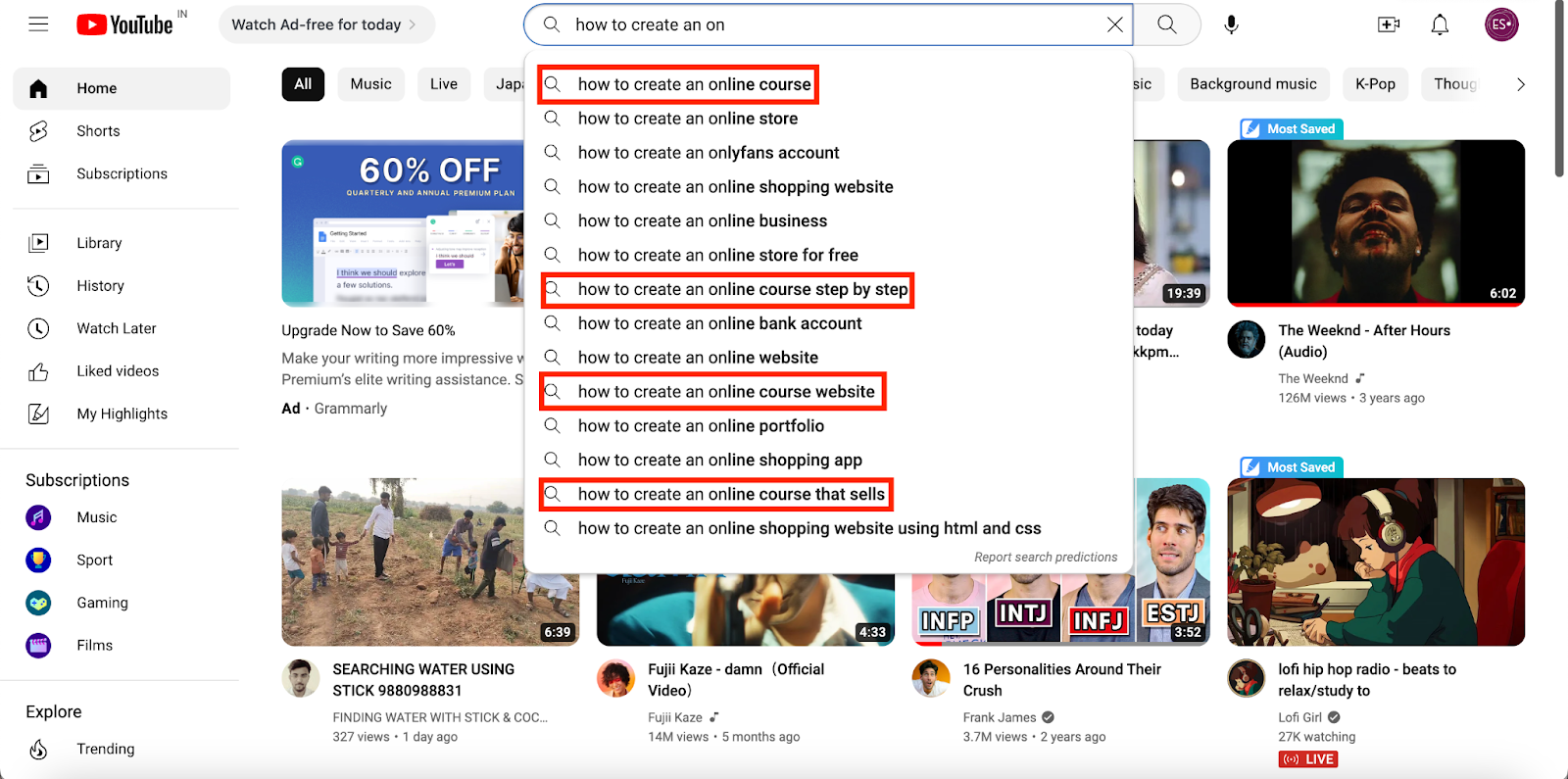Click the magnifier search button
The height and width of the screenshot is (779, 1568).
tap(1166, 24)
